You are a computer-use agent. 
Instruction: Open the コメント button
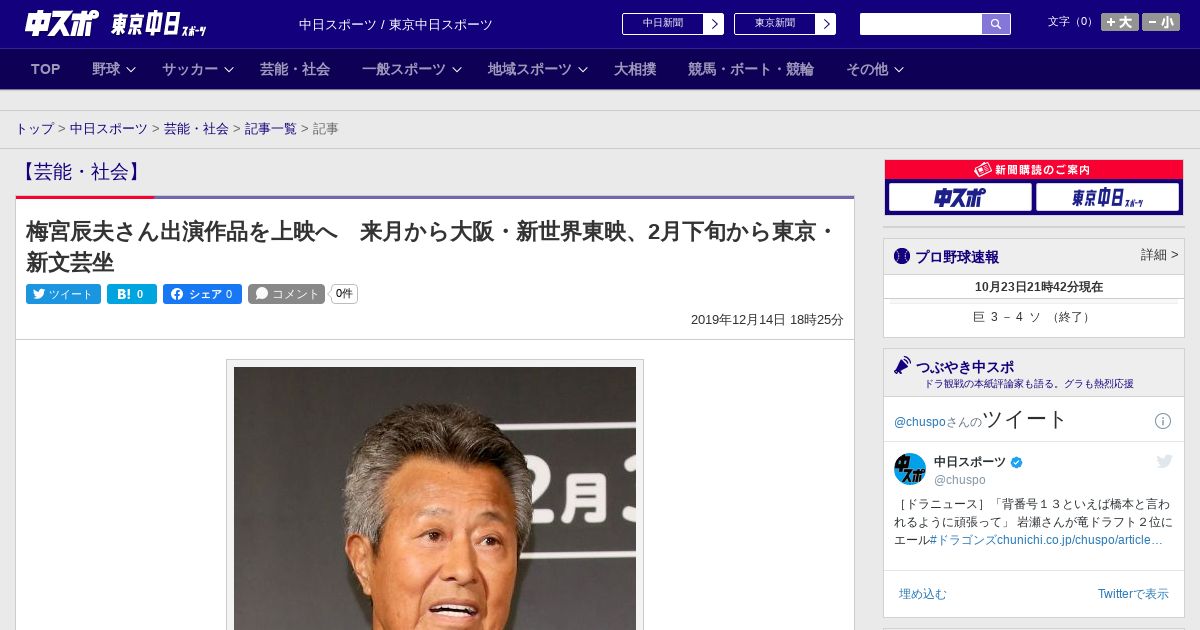(286, 294)
